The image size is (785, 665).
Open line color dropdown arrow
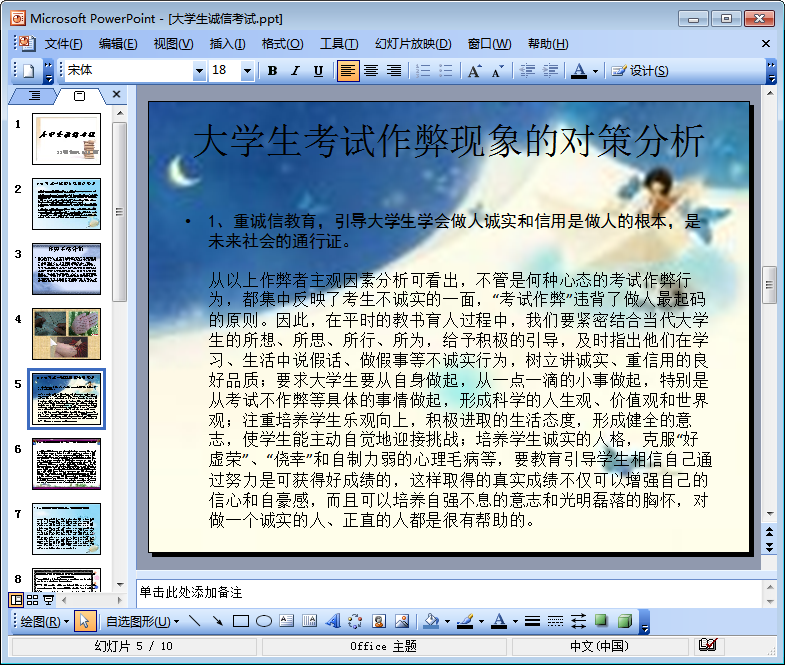click(481, 622)
